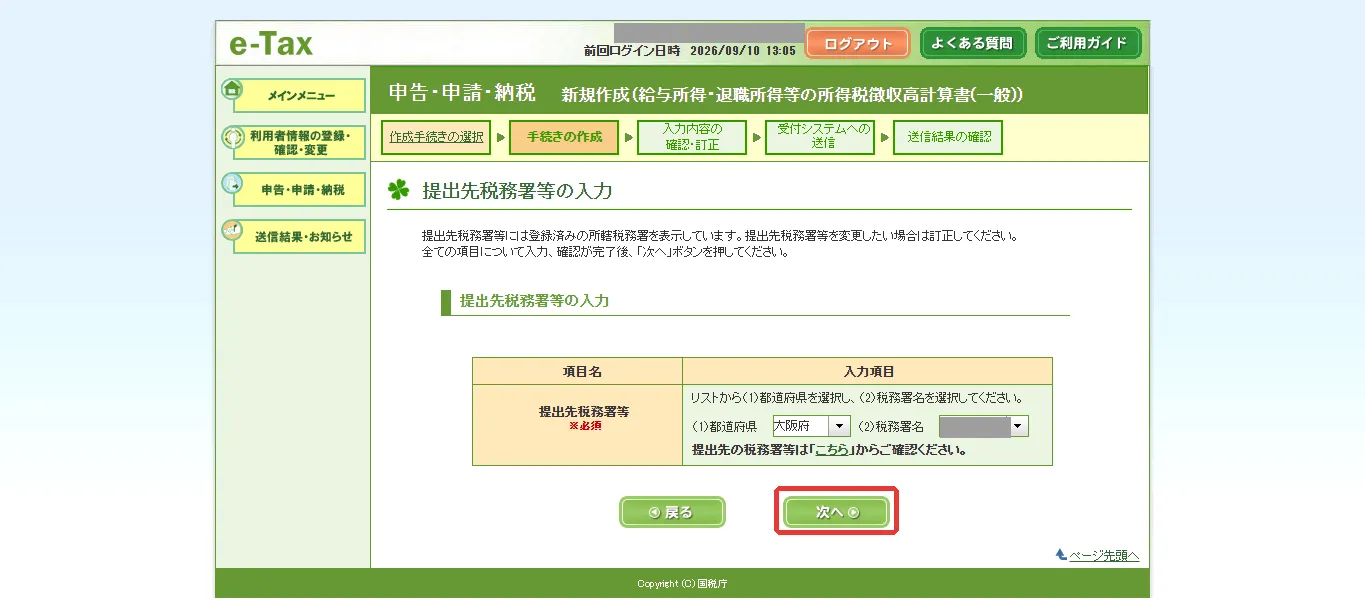Click the e-Tax logo
This screenshot has height=600, width=1365.
(x=271, y=45)
